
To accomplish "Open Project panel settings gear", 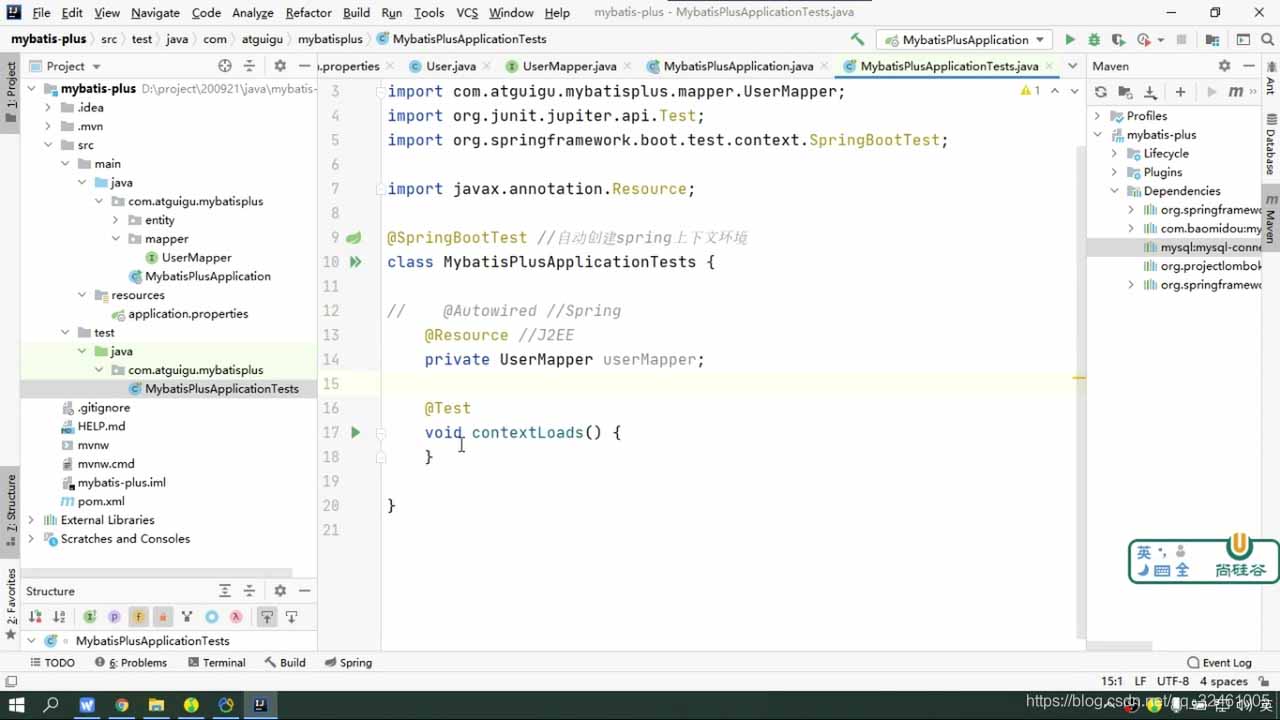I will [280, 66].
